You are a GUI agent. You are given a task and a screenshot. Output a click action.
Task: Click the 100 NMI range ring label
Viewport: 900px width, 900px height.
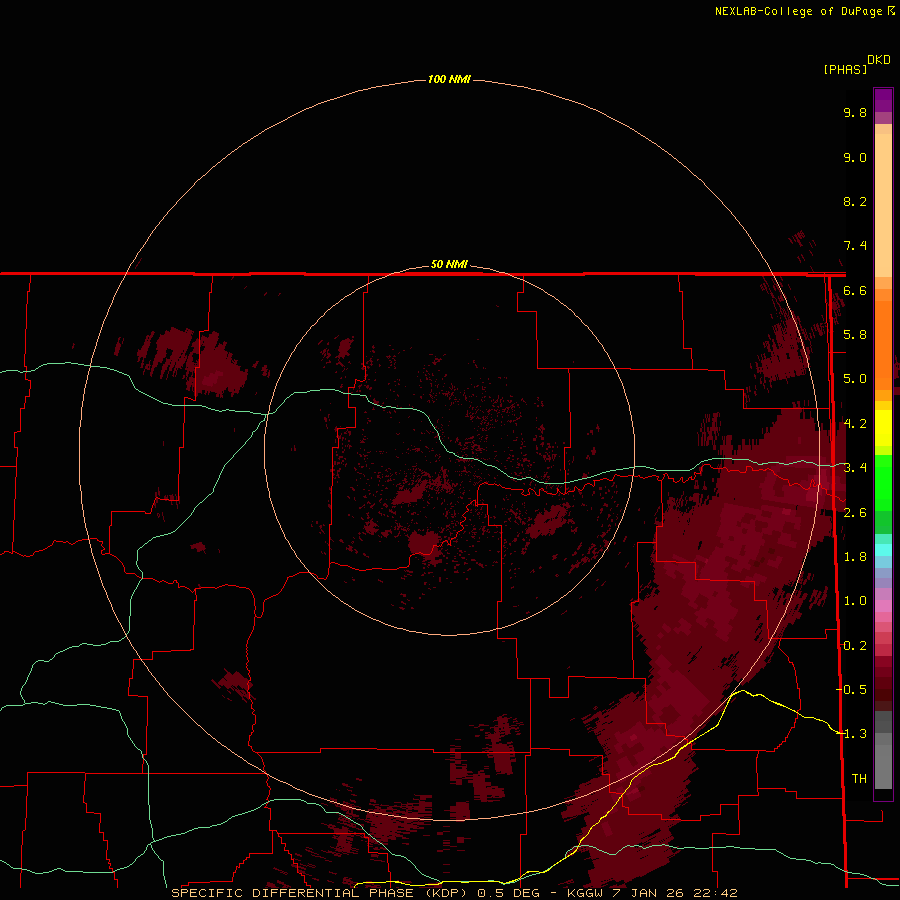(449, 79)
